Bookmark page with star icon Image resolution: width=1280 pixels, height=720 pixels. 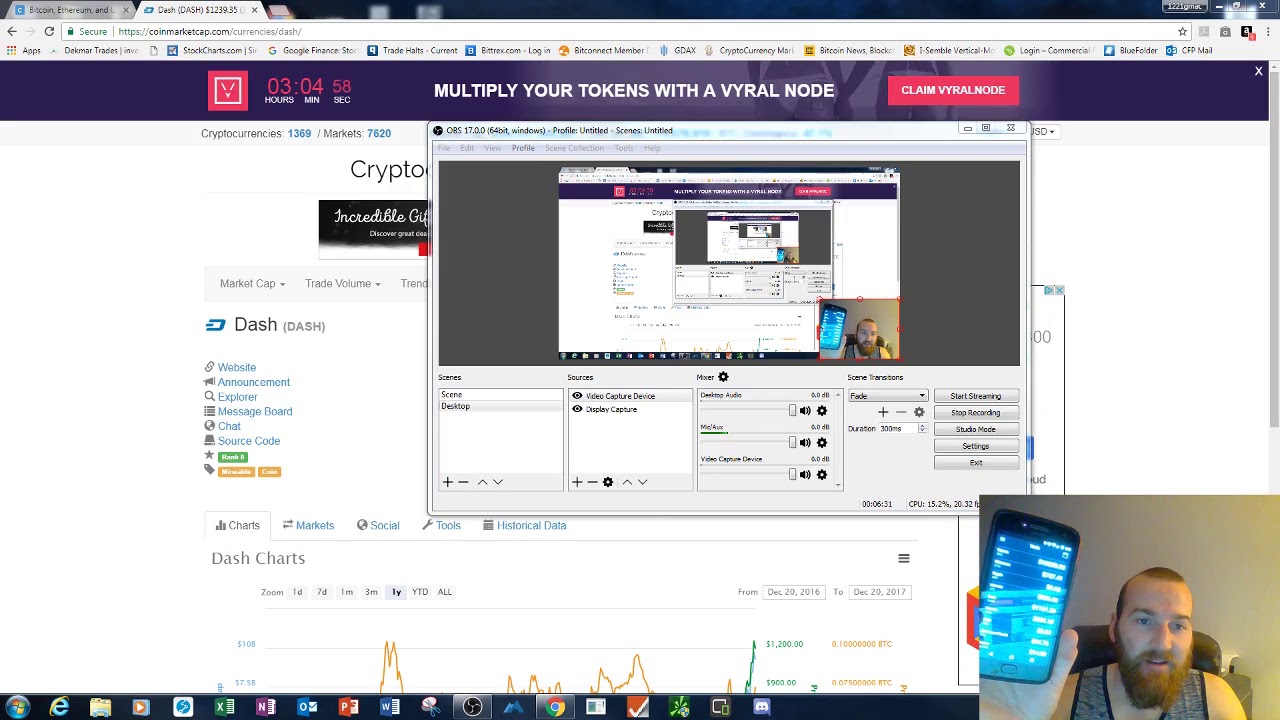(x=1182, y=31)
